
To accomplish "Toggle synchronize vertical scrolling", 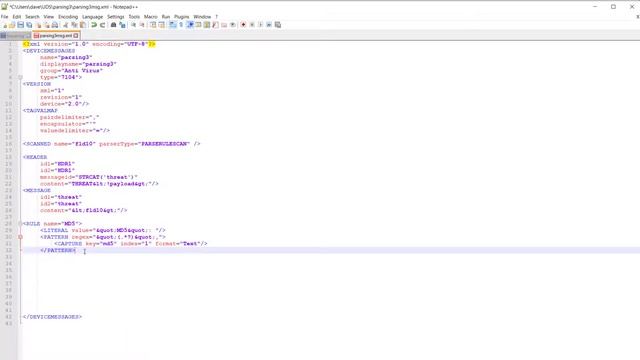I will [153, 25].
